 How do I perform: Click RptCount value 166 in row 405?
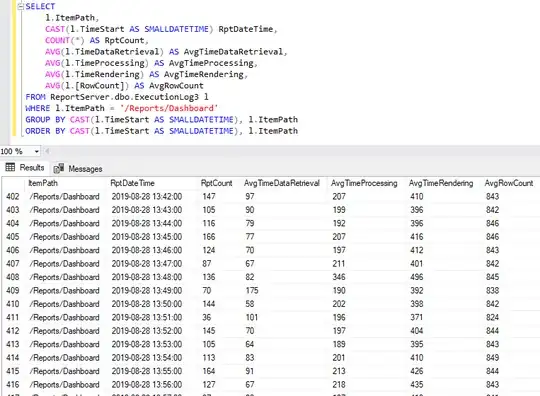(209, 237)
